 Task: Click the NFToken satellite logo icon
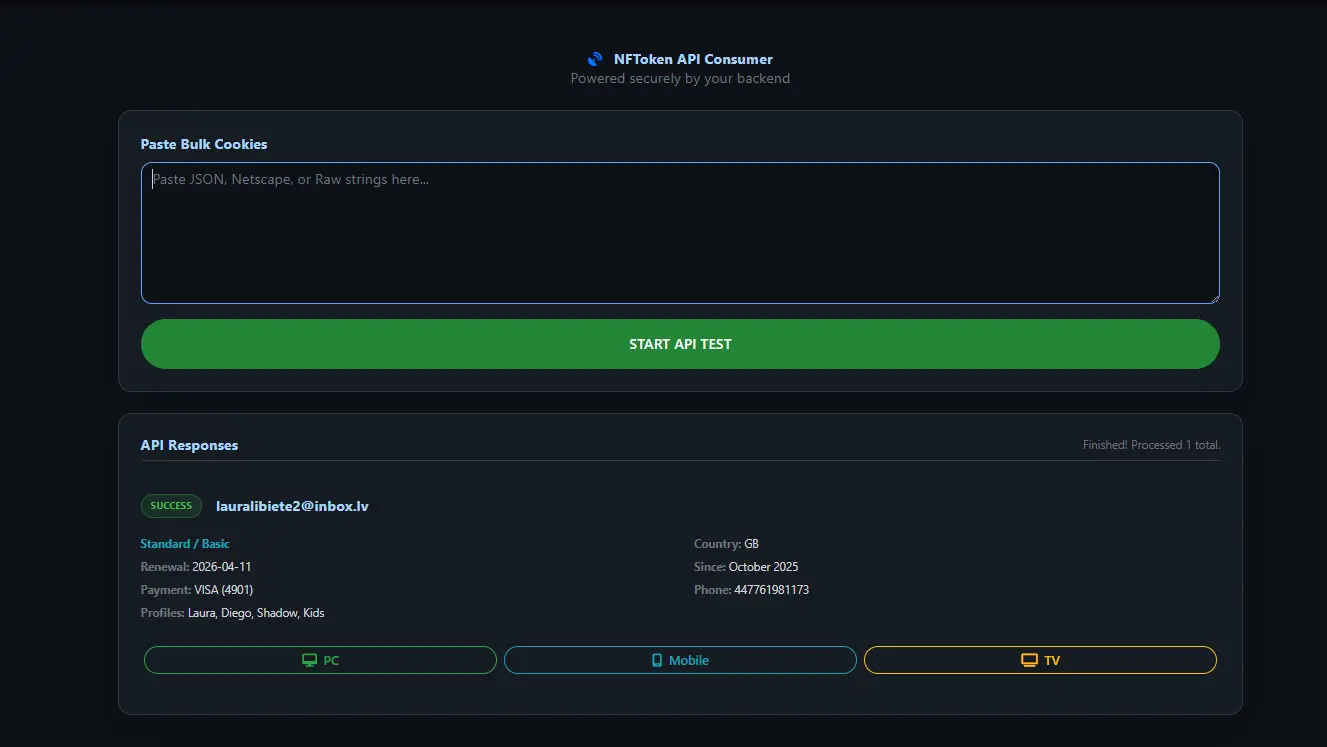click(x=596, y=59)
